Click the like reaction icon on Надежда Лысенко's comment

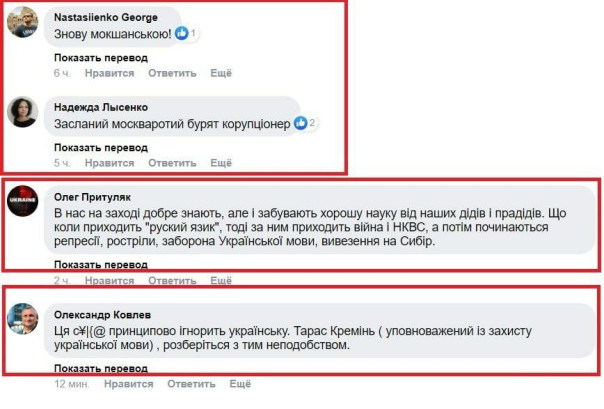tap(298, 123)
